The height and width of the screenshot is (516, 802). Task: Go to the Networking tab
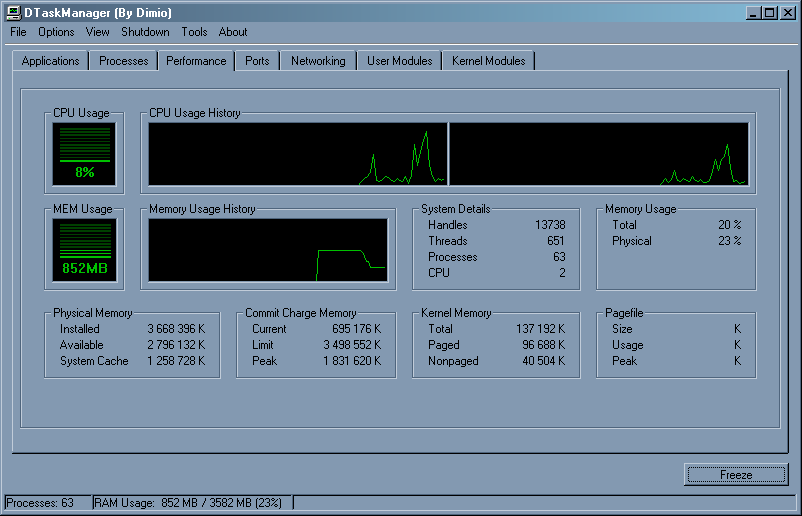318,61
